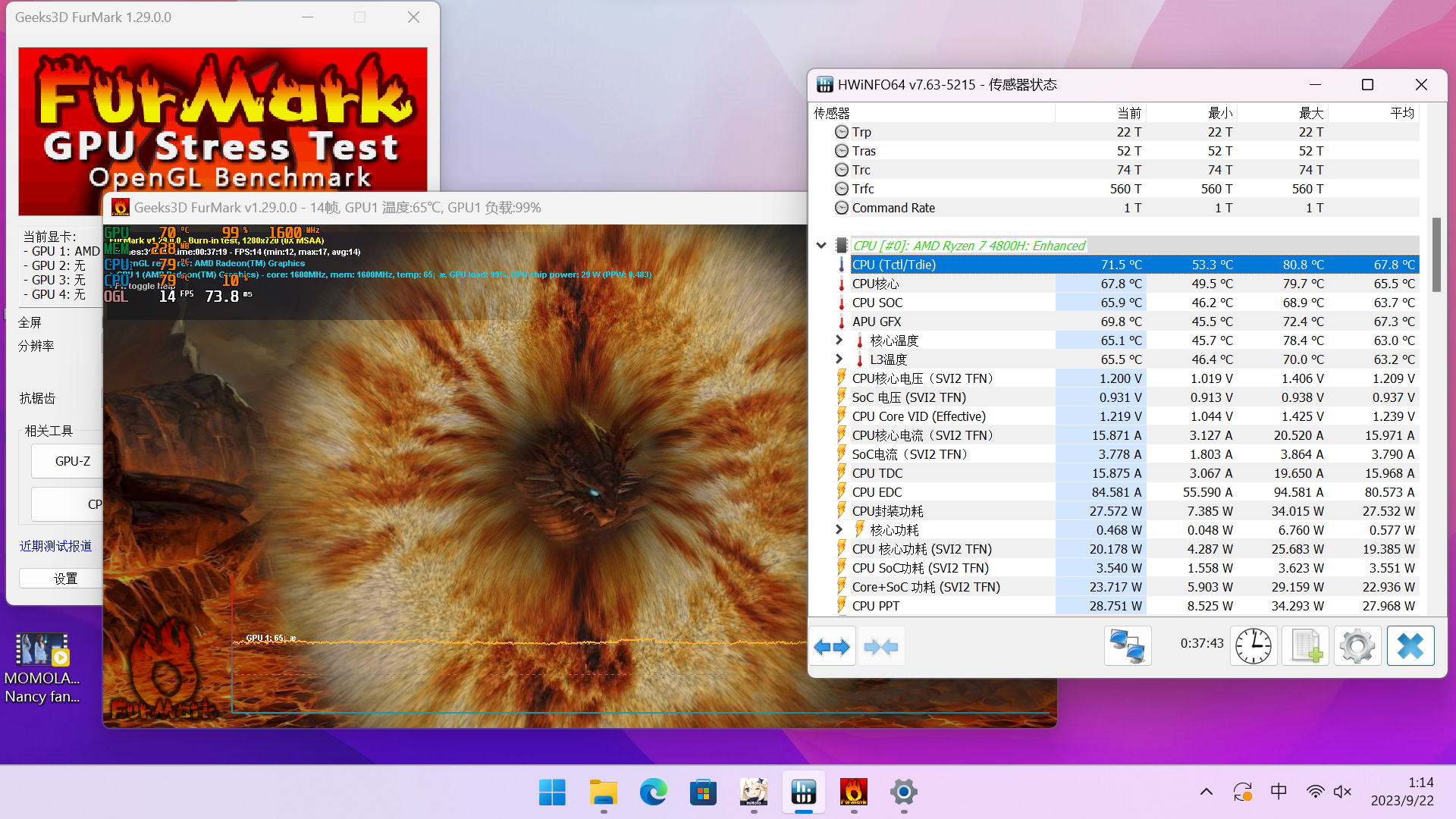Open Windows Start menu

click(552, 792)
